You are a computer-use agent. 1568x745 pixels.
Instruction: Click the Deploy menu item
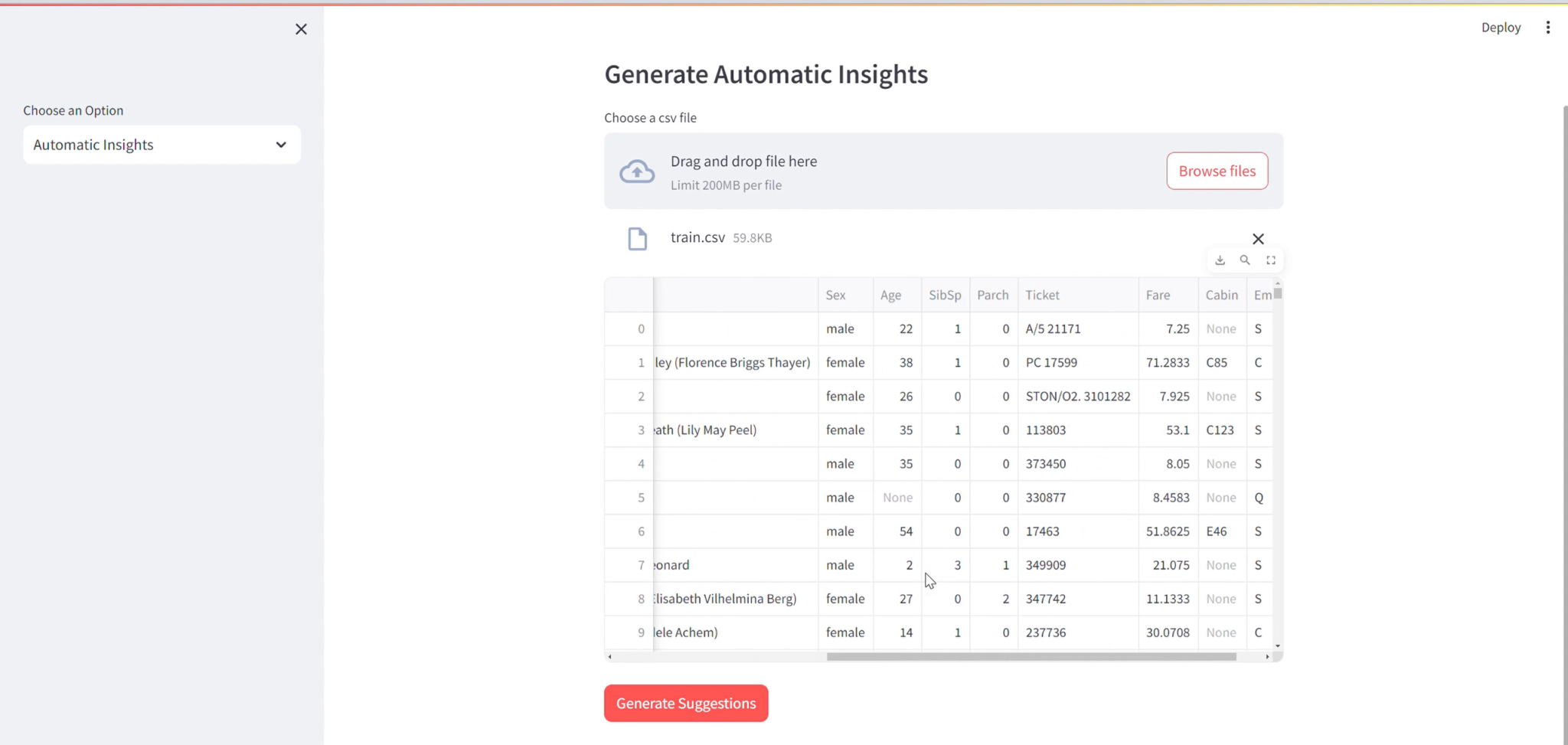tap(1500, 27)
